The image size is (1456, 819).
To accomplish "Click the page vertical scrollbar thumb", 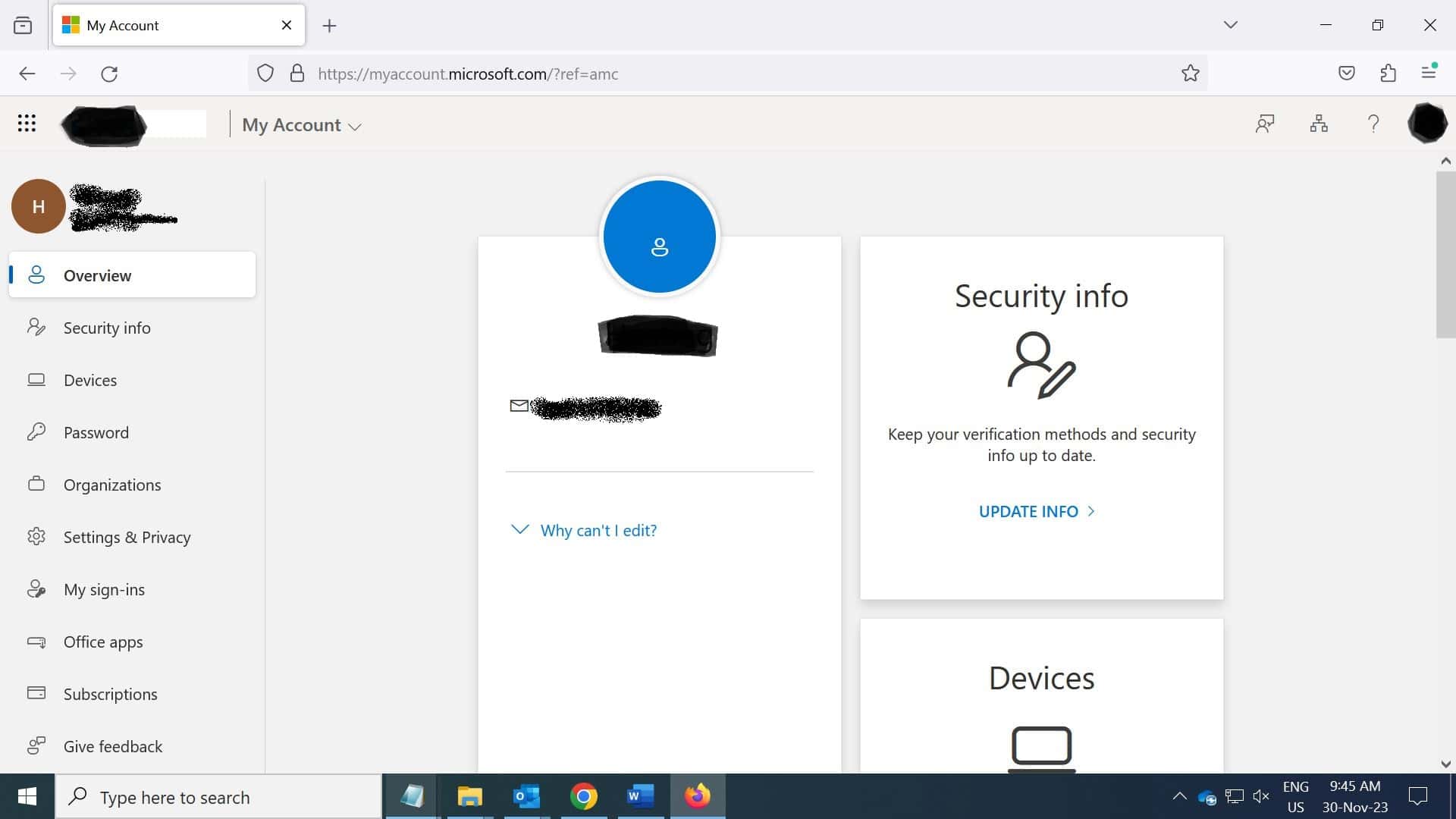I will (1445, 254).
